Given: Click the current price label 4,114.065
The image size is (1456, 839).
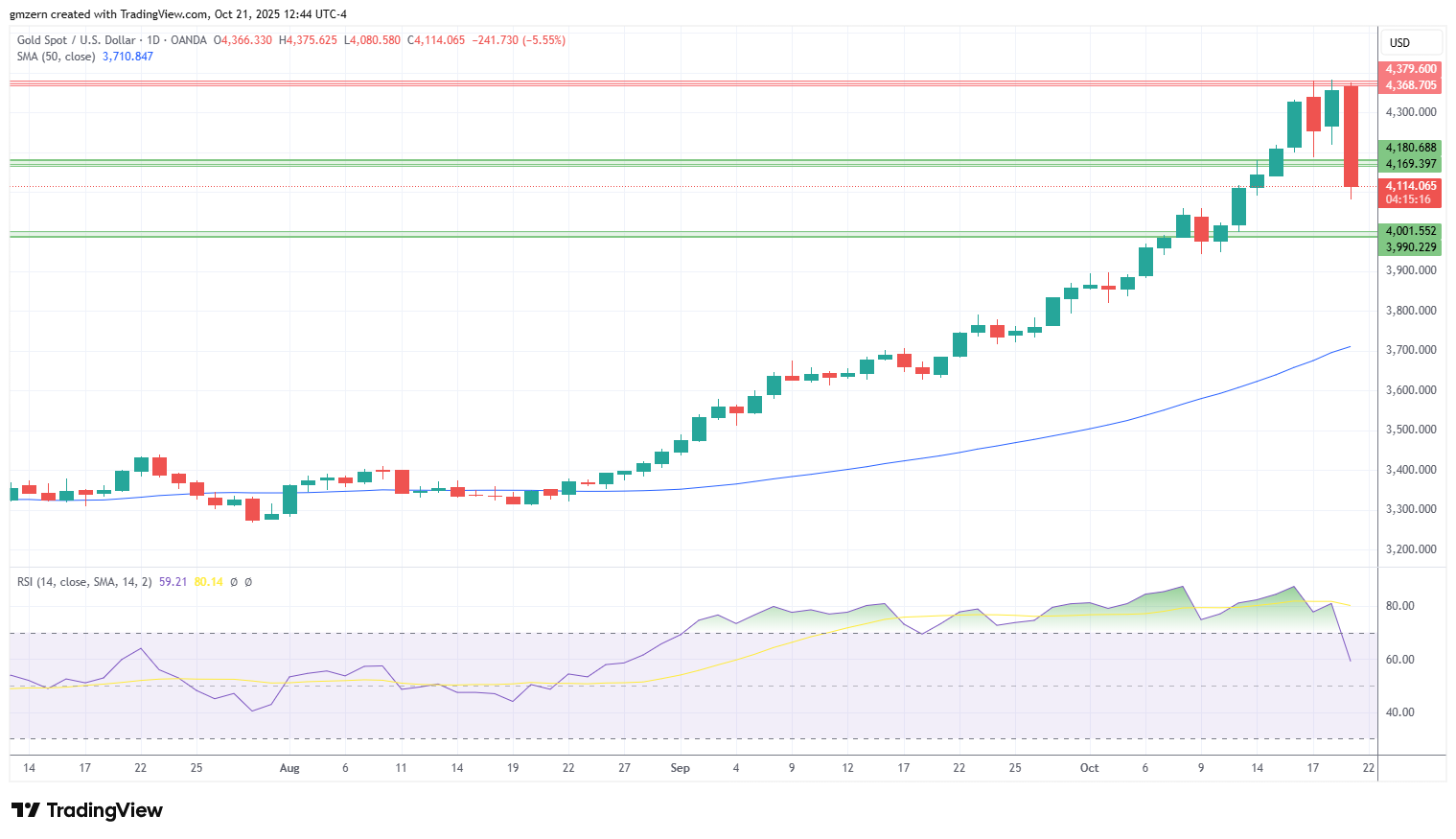Looking at the screenshot, I should [1411, 186].
